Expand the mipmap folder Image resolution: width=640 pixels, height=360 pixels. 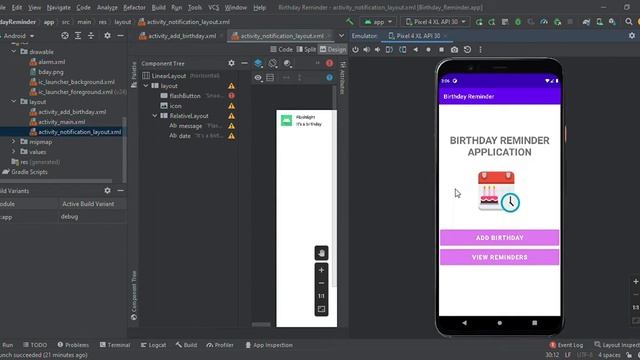tap(14, 142)
